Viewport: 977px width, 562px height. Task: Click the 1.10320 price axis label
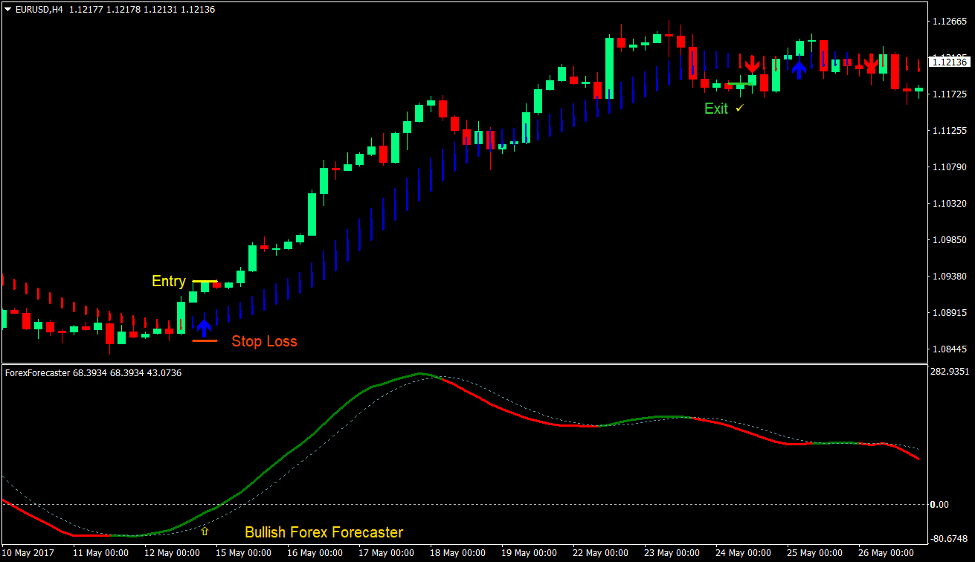tap(950, 204)
